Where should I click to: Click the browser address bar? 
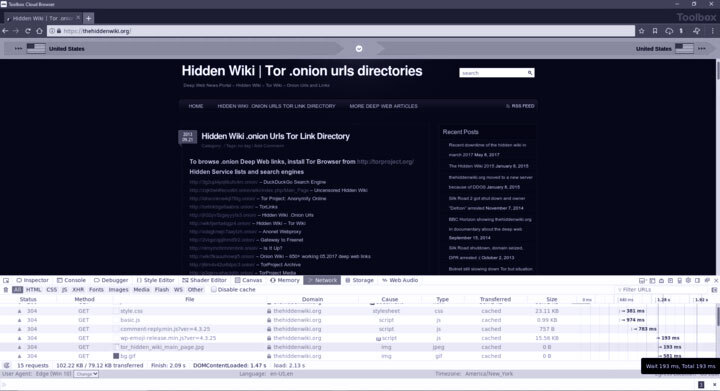point(341,31)
